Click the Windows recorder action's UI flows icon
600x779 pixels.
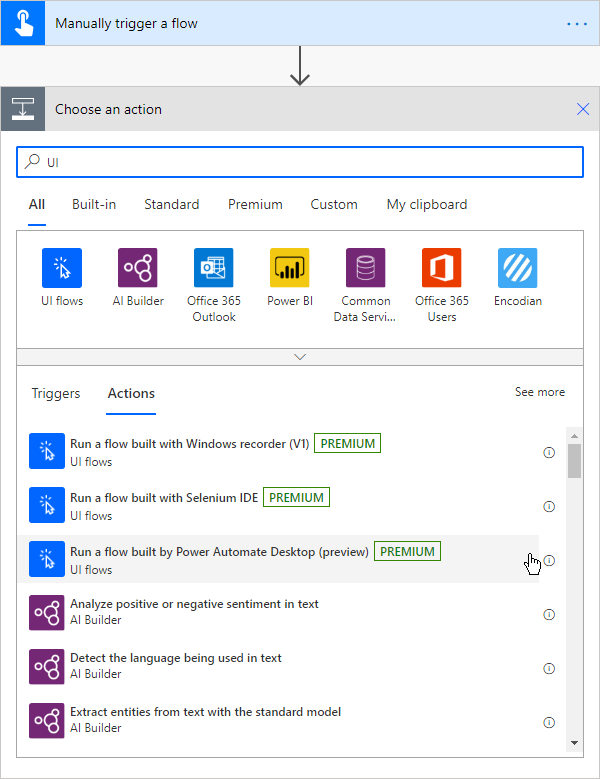[47, 451]
